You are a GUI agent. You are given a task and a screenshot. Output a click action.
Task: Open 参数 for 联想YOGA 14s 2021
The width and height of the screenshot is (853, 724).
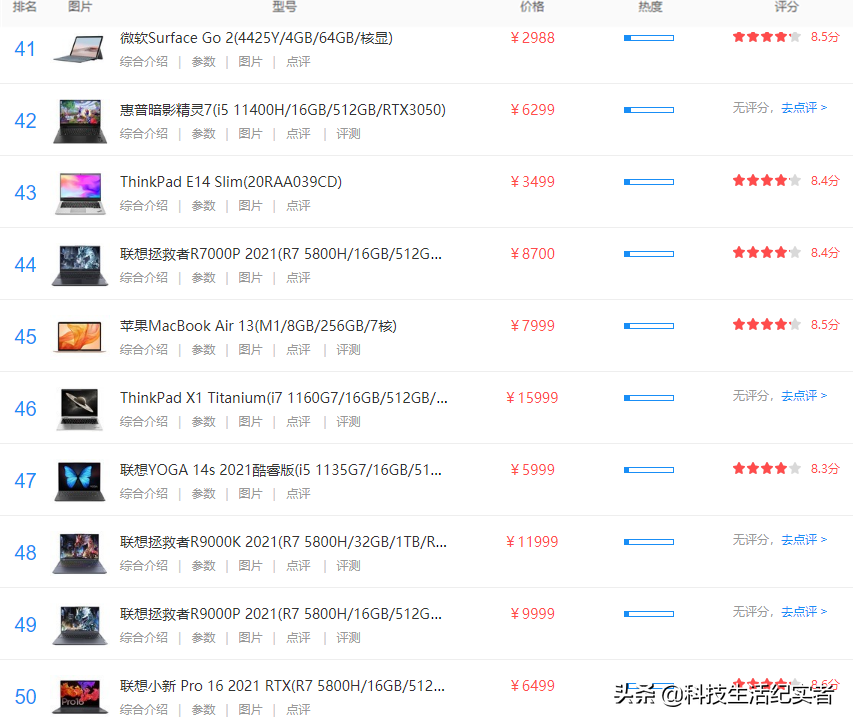tap(203, 494)
